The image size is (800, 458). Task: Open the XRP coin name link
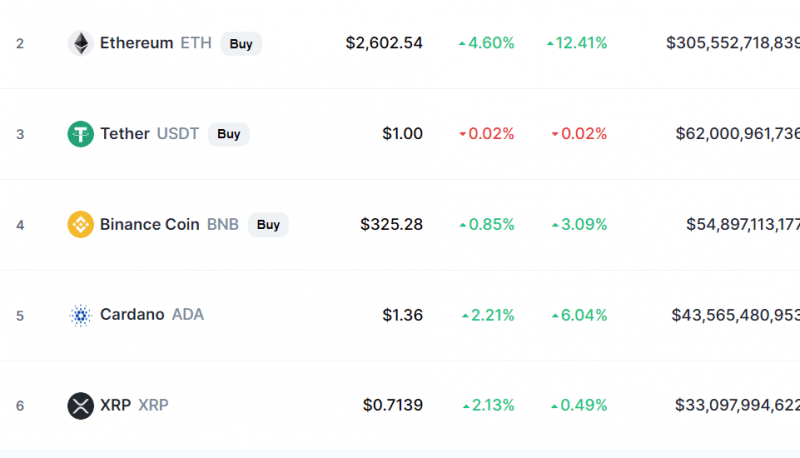115,405
